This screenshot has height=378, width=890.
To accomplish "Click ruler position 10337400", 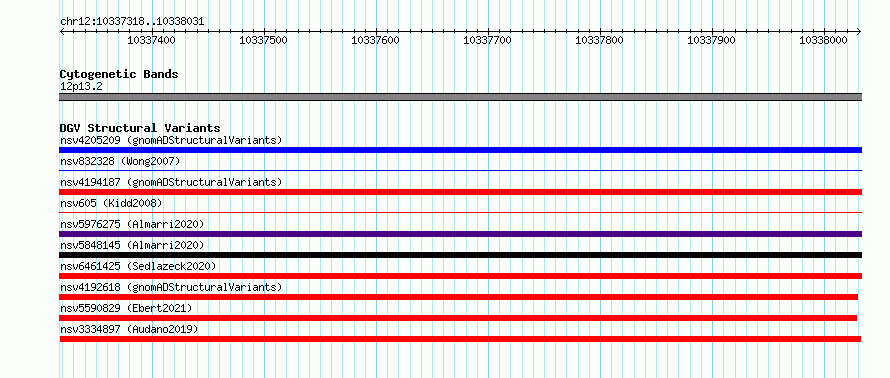I will pyautogui.click(x=152, y=40).
